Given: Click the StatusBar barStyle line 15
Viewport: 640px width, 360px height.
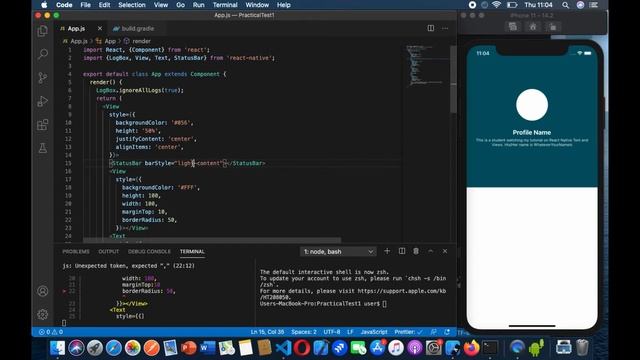Looking at the screenshot, I should [187, 163].
